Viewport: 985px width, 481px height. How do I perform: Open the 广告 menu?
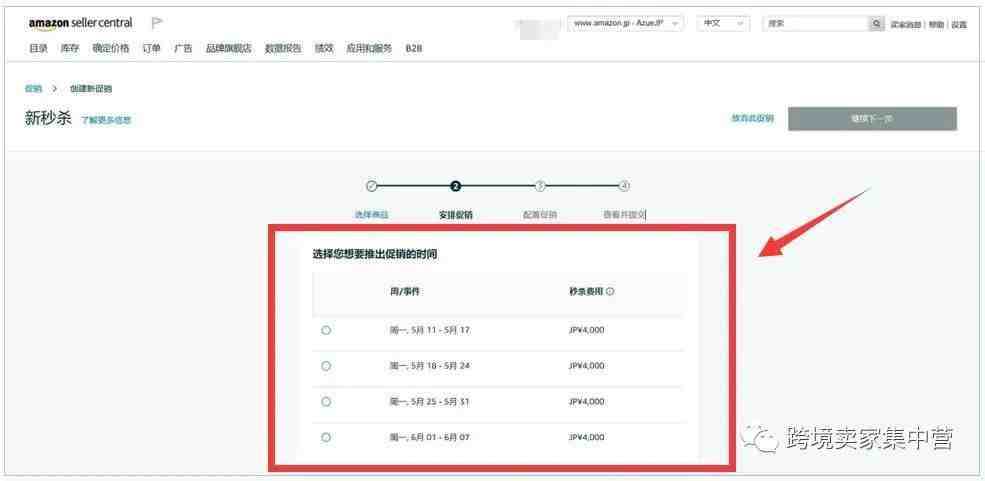(183, 48)
